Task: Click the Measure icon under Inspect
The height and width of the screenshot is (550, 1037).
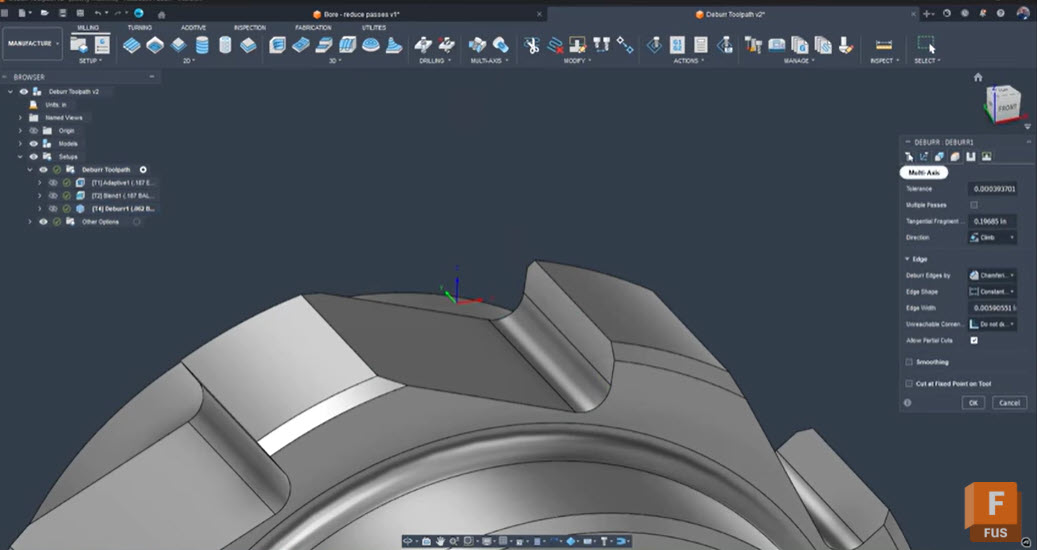Action: click(x=883, y=45)
